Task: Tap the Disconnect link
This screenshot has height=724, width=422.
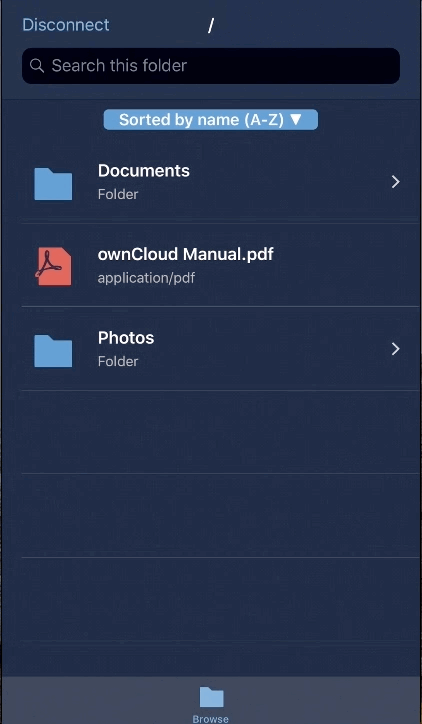Action: 66,25
